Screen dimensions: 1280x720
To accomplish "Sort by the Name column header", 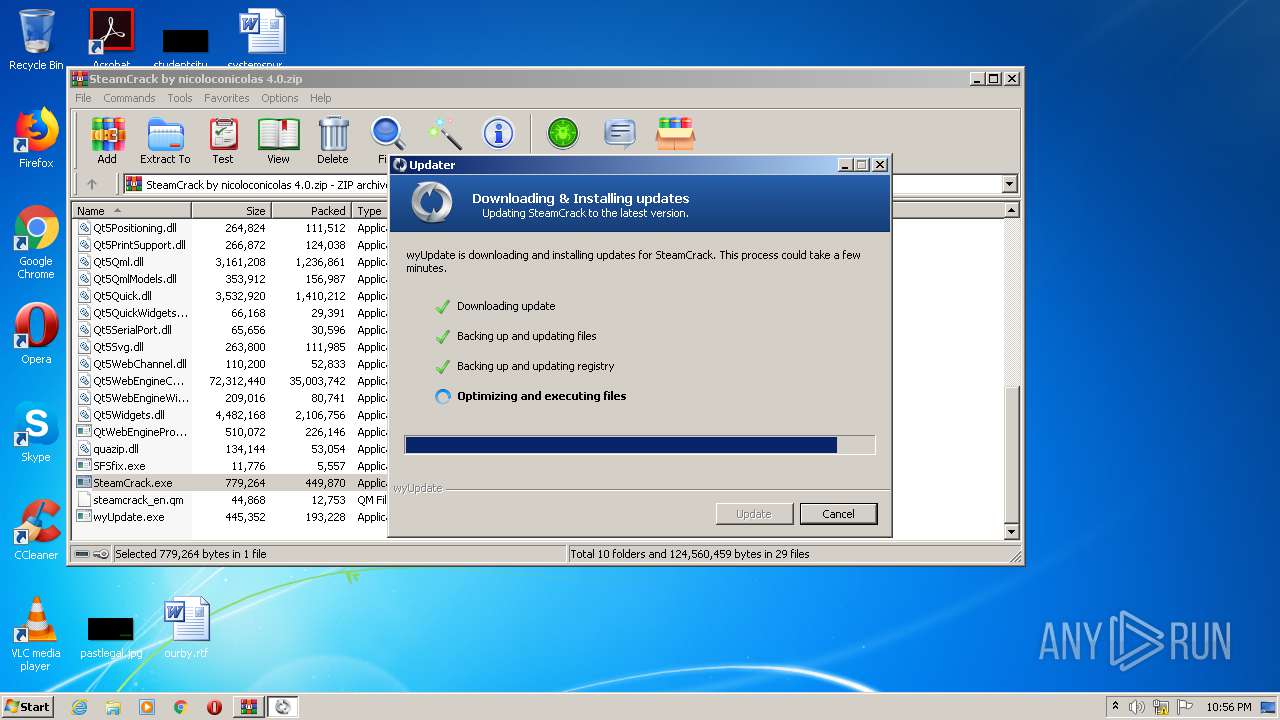I will coord(131,211).
